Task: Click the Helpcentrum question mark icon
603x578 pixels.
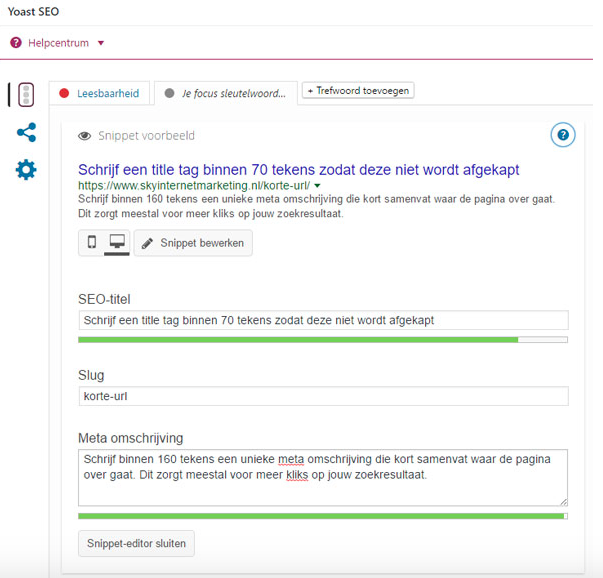Action: [16, 43]
